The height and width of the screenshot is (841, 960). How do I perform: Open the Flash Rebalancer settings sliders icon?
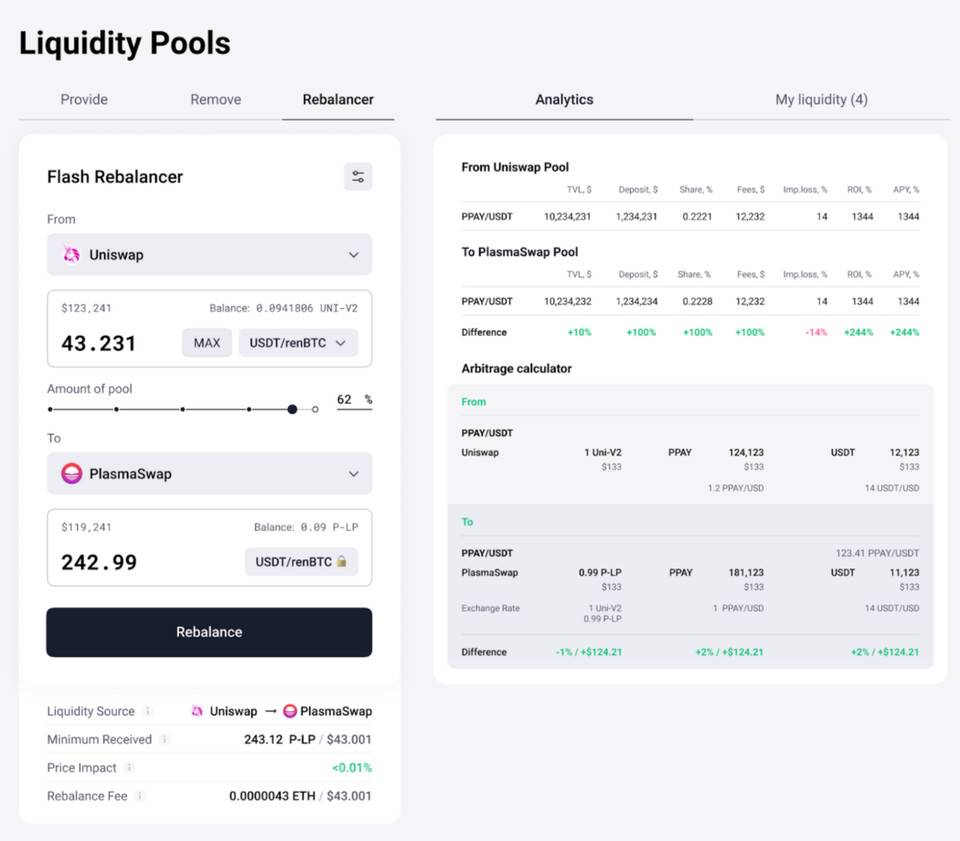[358, 177]
